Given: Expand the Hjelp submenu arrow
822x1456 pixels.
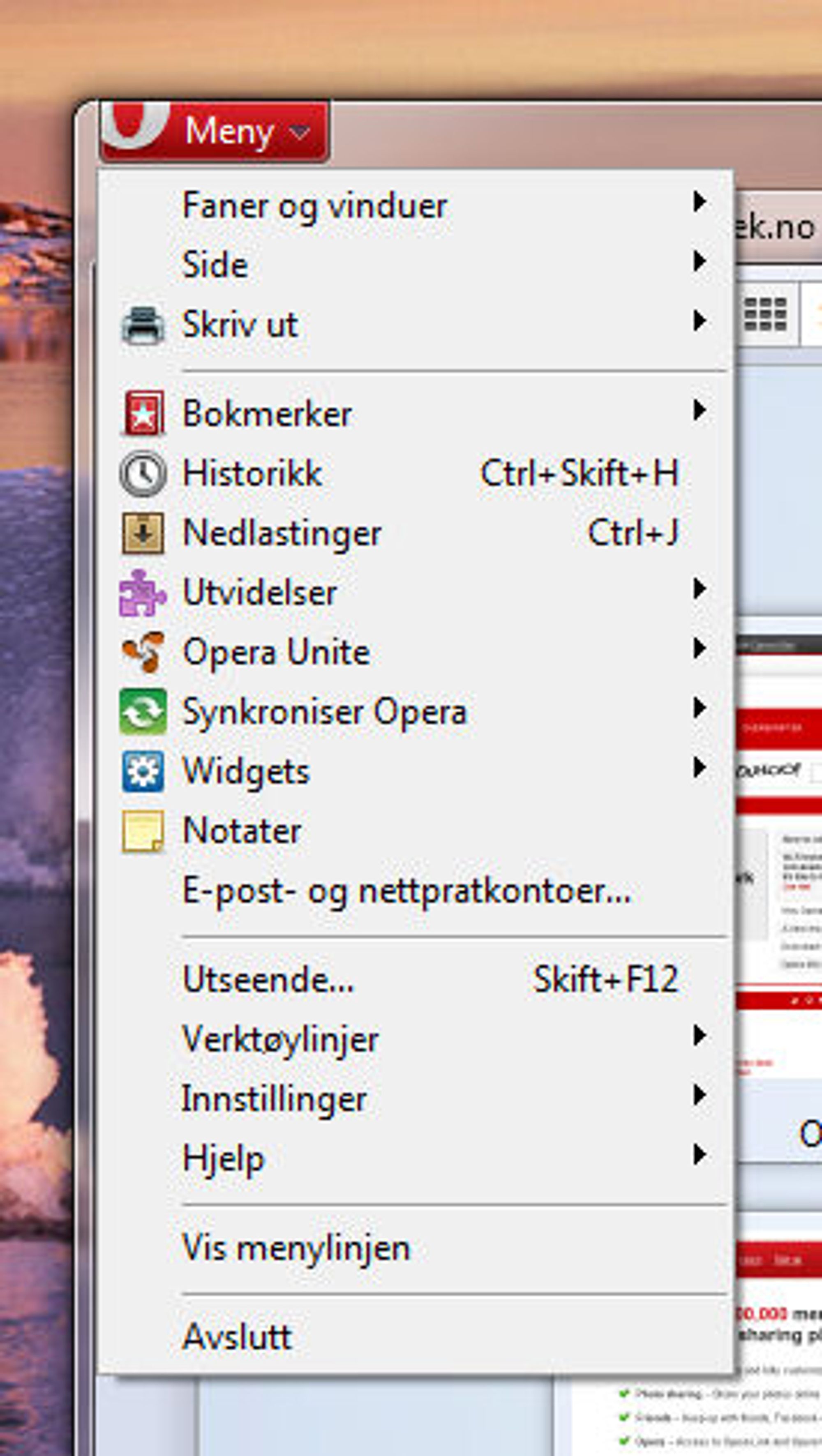Looking at the screenshot, I should click(700, 1155).
